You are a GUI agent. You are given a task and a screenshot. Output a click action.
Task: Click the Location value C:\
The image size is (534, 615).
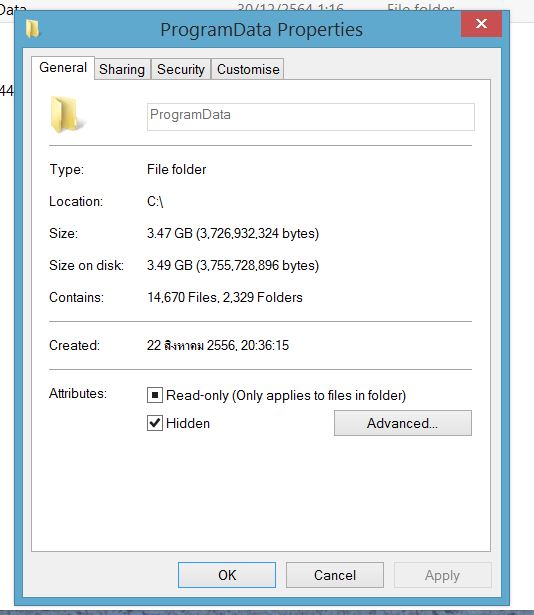tap(155, 202)
